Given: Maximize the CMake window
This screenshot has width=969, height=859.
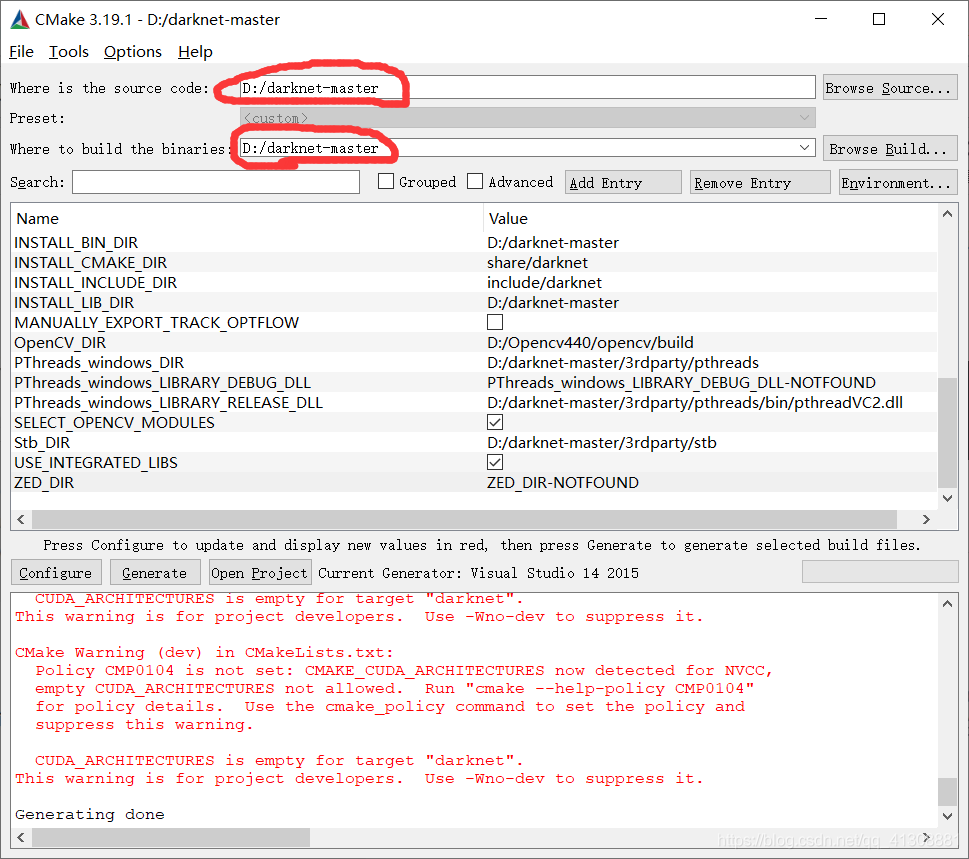Looking at the screenshot, I should (x=879, y=19).
